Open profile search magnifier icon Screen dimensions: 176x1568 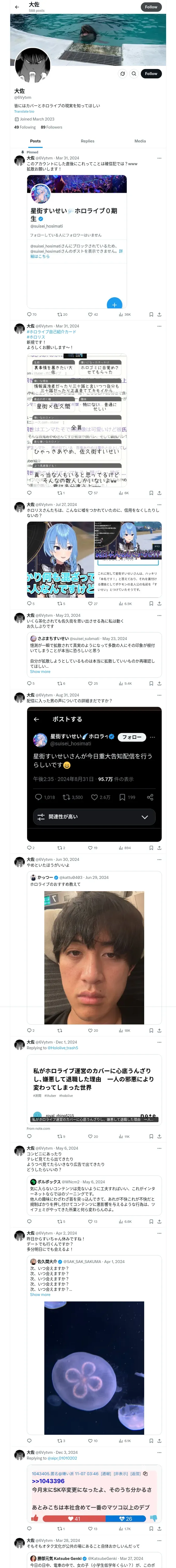click(134, 74)
